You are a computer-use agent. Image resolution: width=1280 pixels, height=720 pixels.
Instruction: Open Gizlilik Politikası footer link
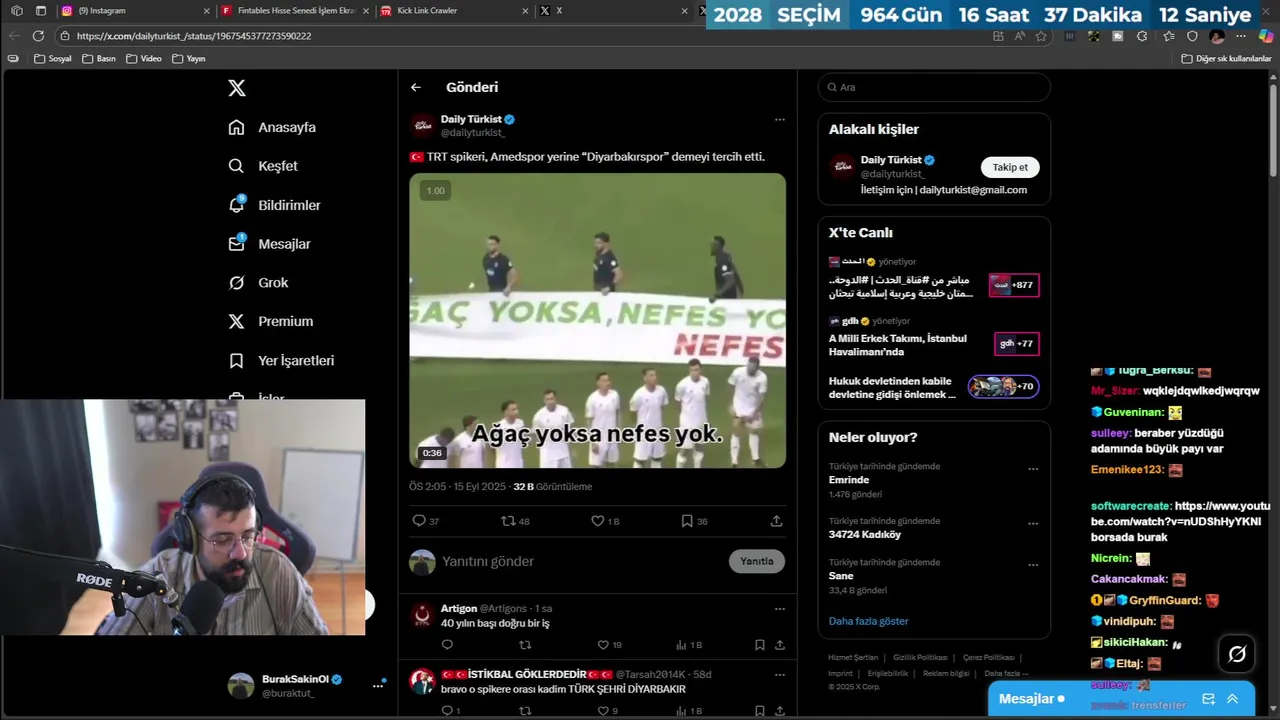tap(920, 657)
